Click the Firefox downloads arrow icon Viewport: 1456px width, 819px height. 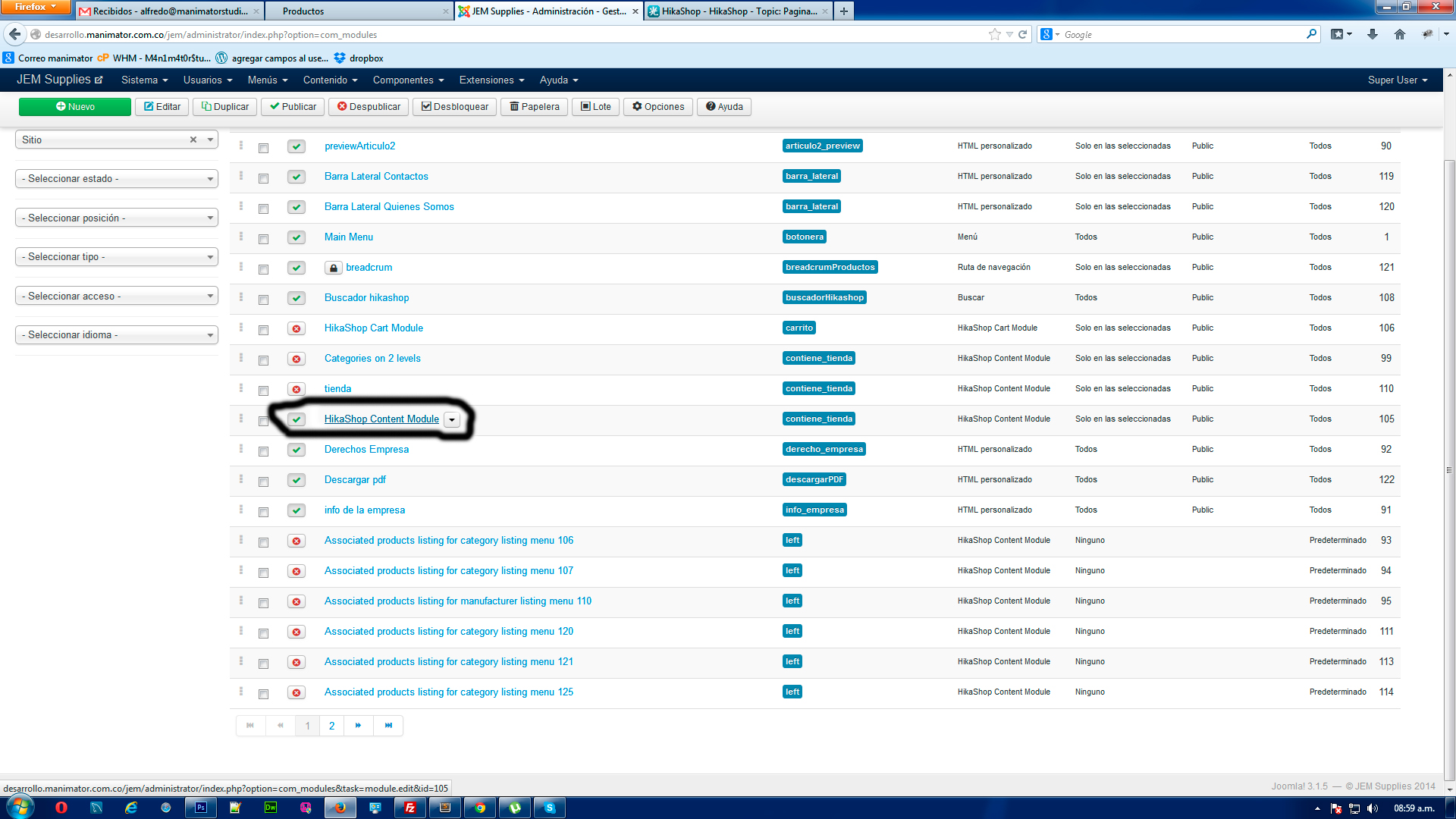pos(1373,34)
